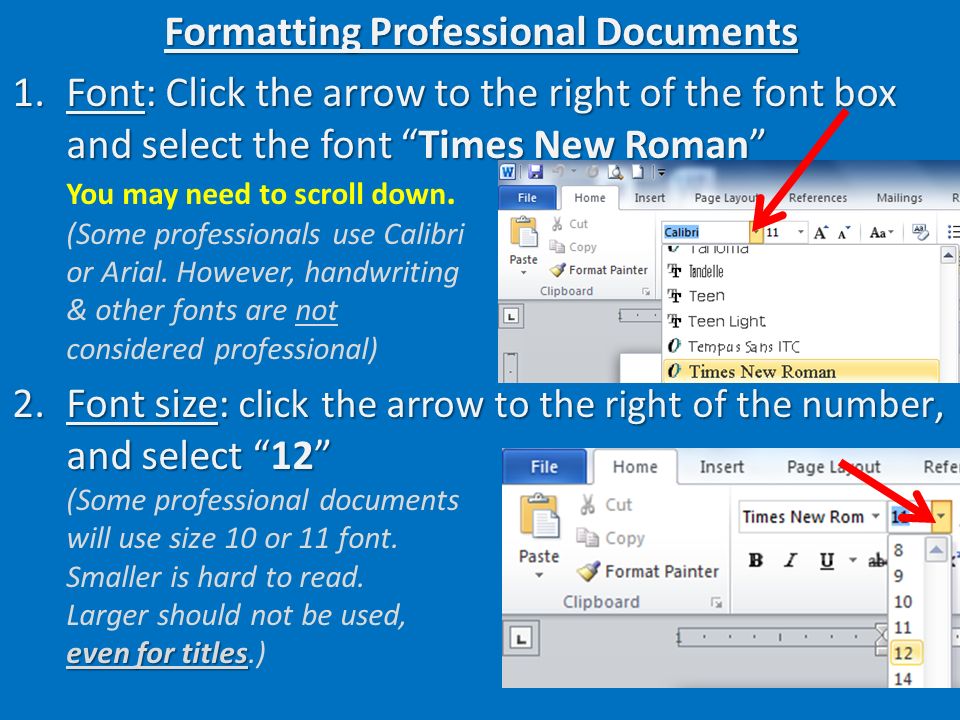Viewport: 960px width, 720px height.
Task: Click the font name box showing Calibri
Action: click(x=706, y=232)
